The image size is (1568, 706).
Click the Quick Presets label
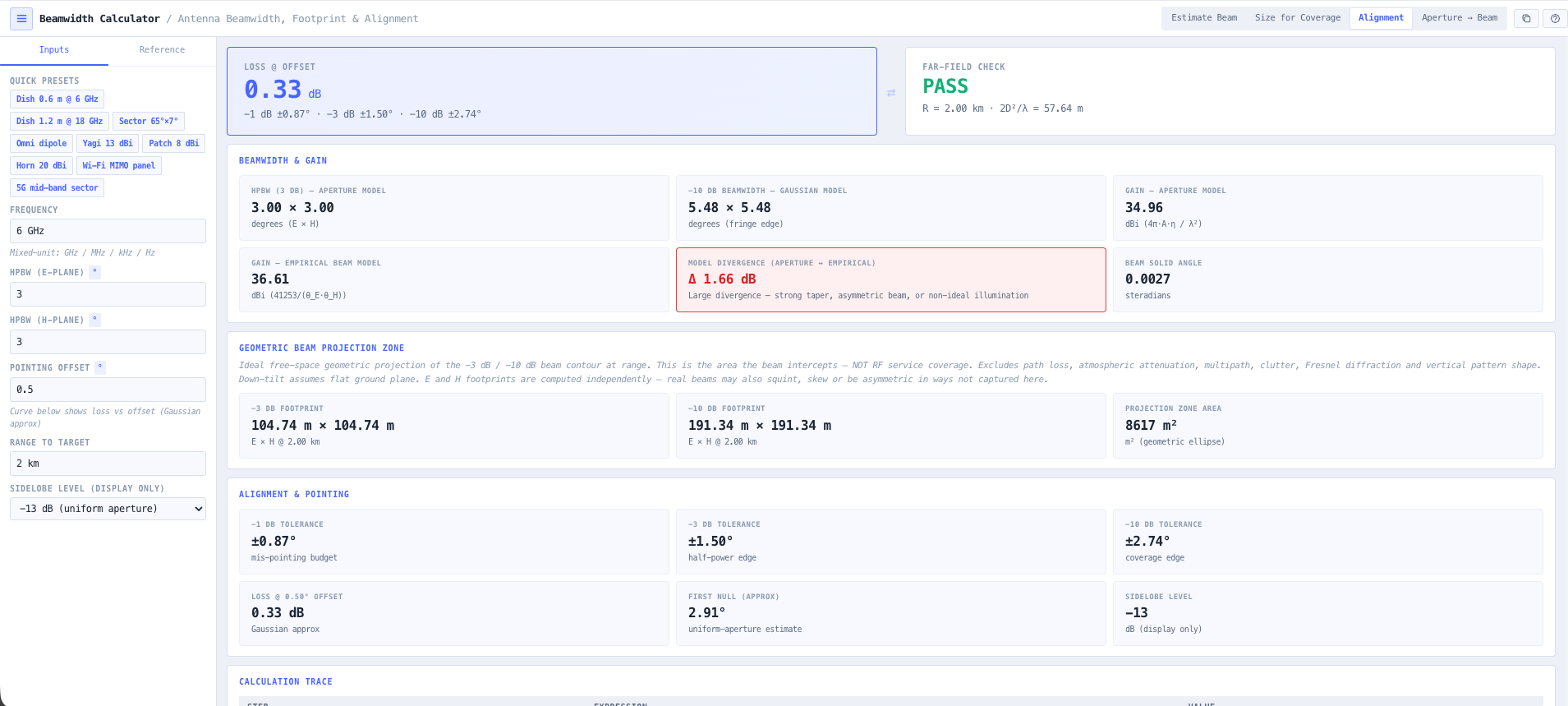pyautogui.click(x=44, y=81)
